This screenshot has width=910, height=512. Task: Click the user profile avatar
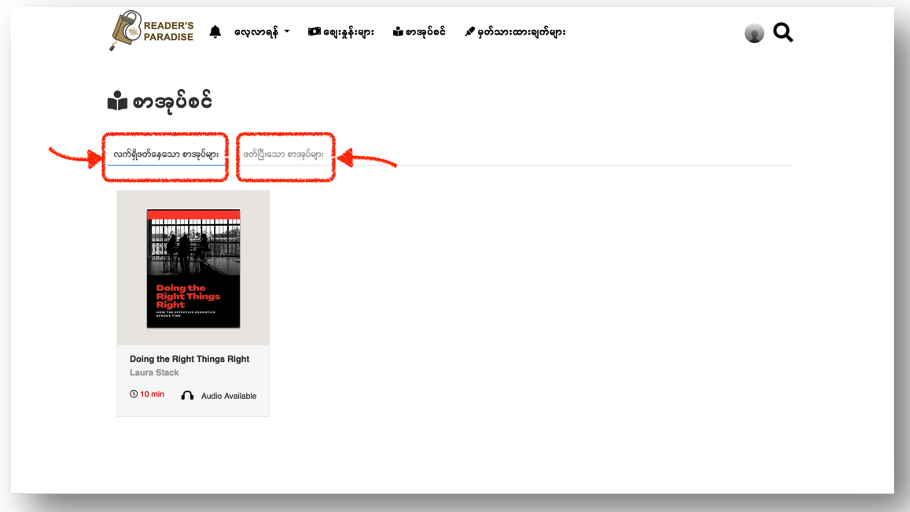coord(754,34)
